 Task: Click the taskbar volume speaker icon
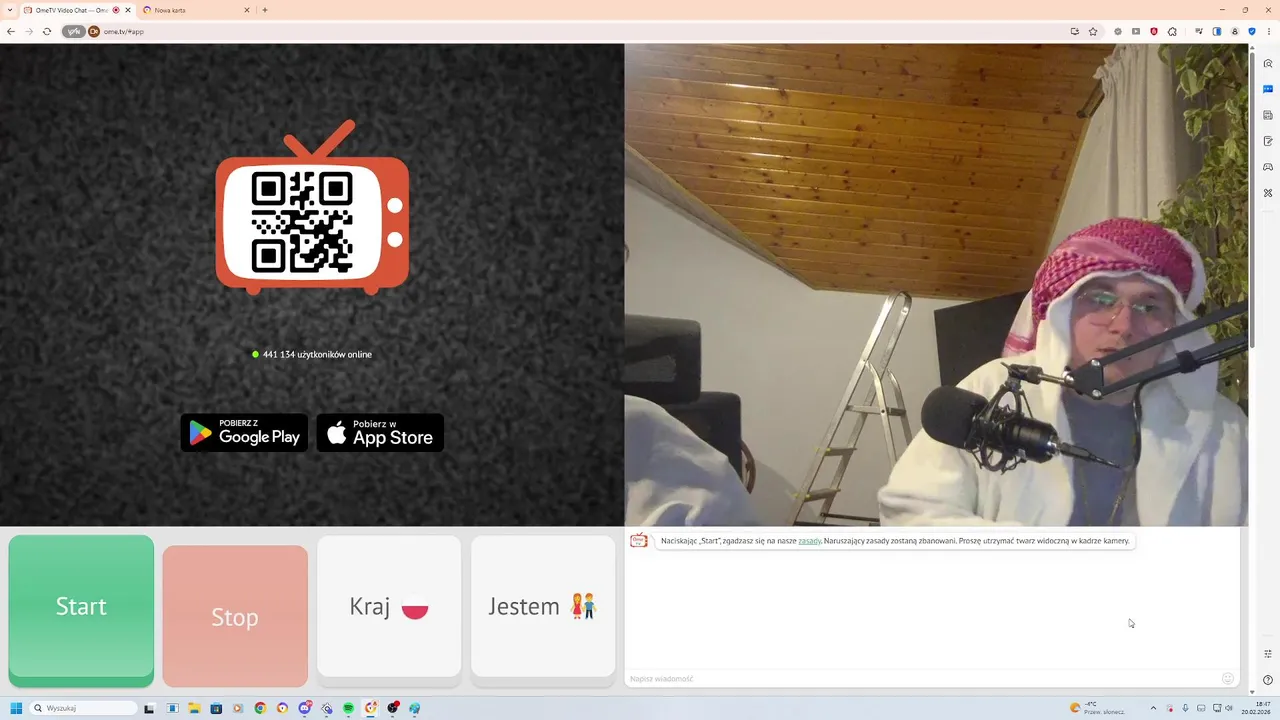click(x=1228, y=708)
